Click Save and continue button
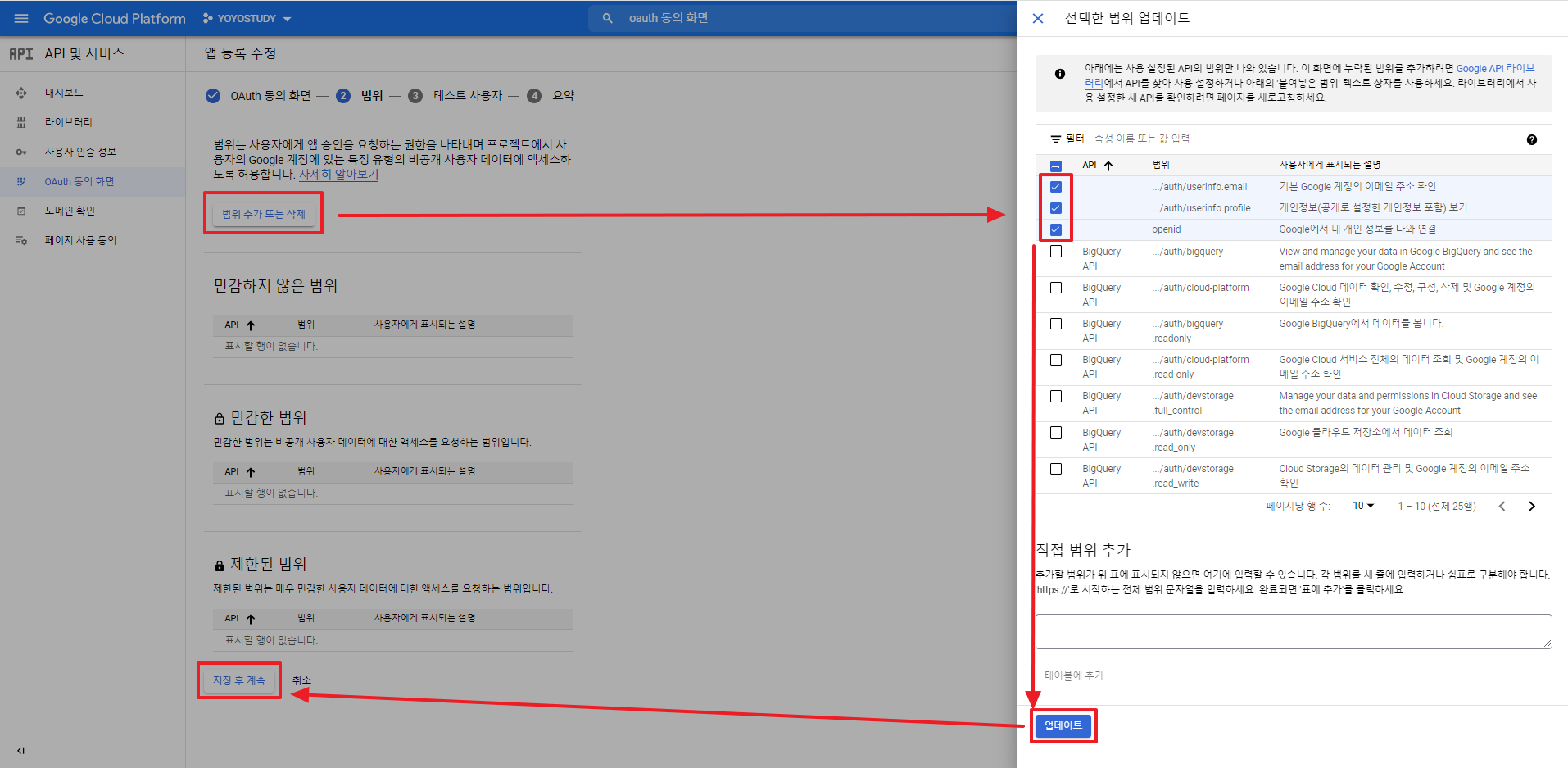This screenshot has height=768, width=1568. tap(239, 680)
